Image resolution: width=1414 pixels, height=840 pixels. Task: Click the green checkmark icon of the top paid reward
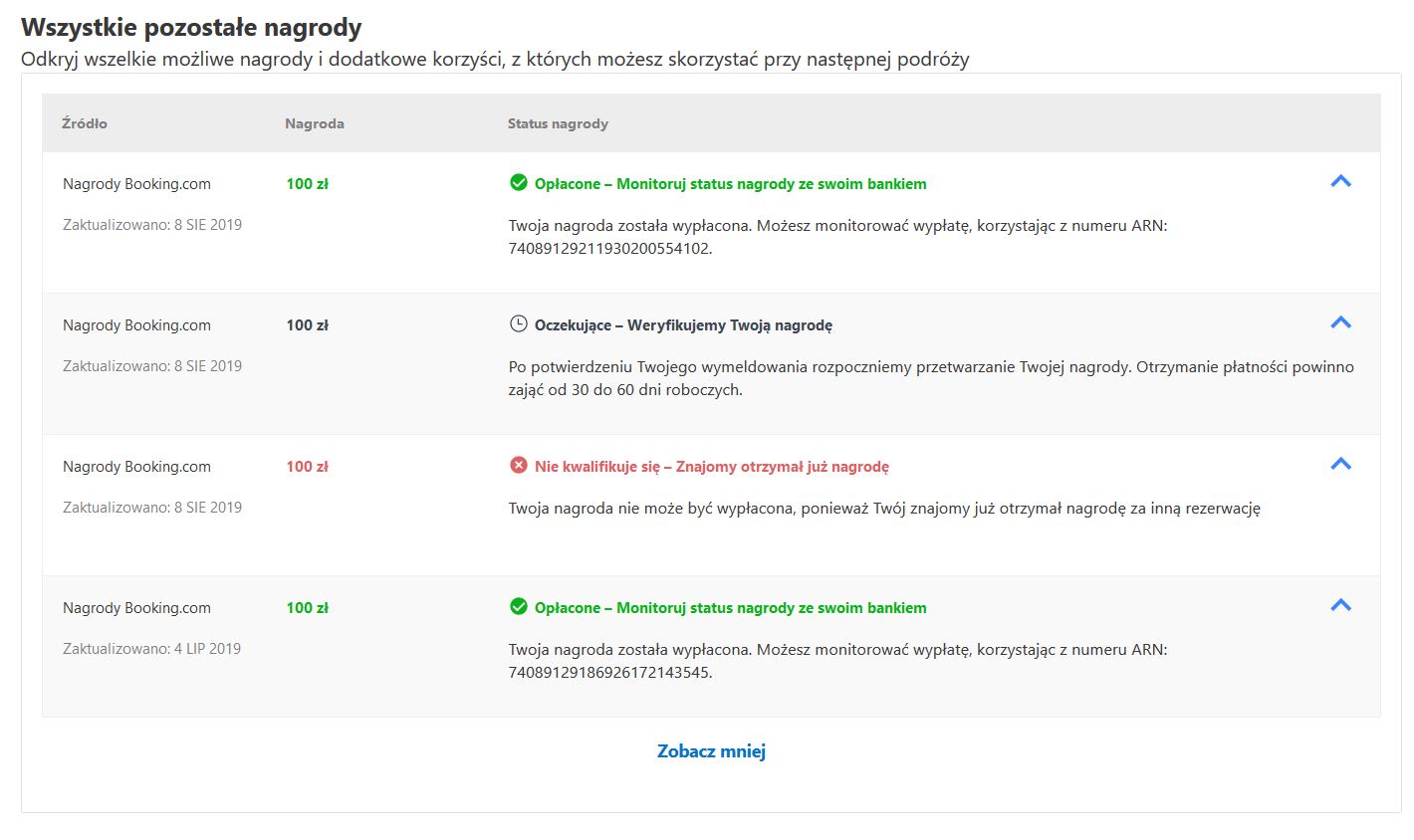pos(518,182)
